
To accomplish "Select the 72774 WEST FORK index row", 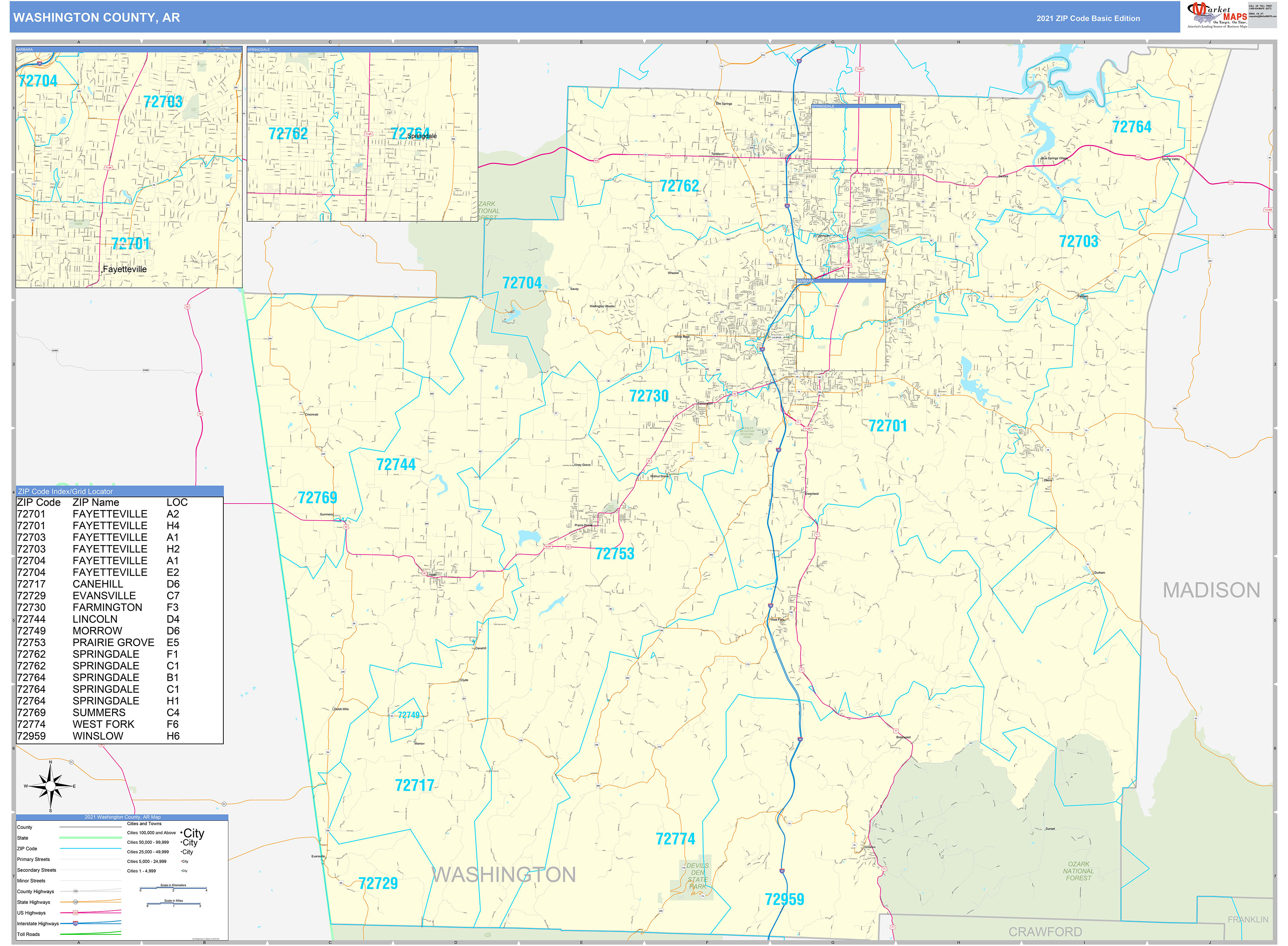I will (x=120, y=724).
